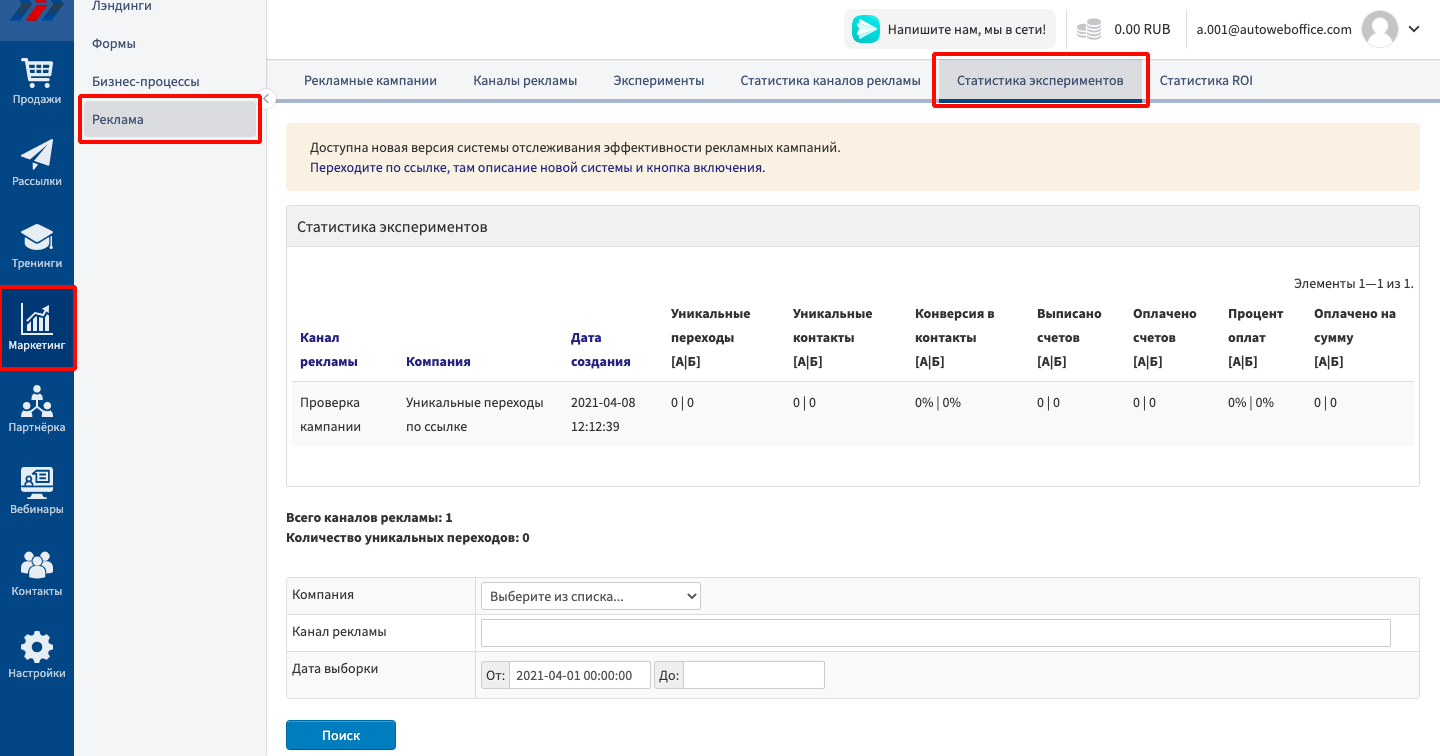Open Рассылки paper plane icon
This screenshot has height=756, width=1440.
[37, 155]
